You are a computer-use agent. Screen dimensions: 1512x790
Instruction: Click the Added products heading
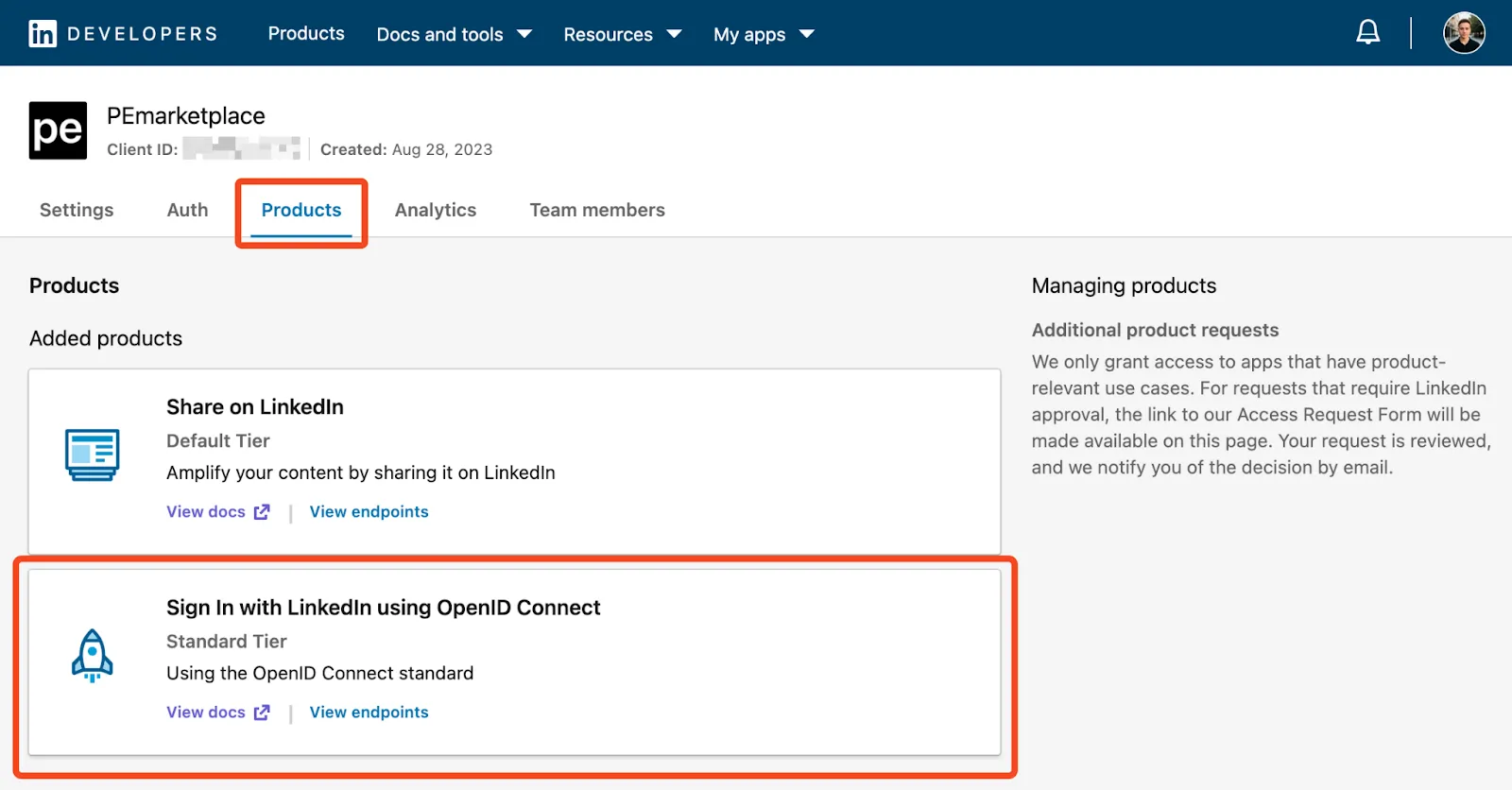[106, 338]
